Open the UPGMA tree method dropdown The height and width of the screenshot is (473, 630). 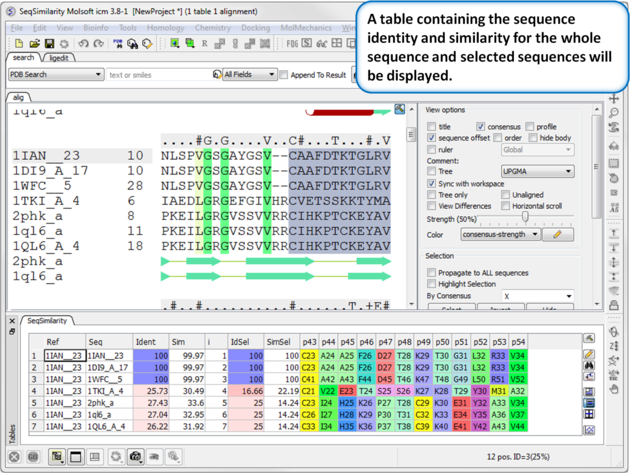click(537, 172)
